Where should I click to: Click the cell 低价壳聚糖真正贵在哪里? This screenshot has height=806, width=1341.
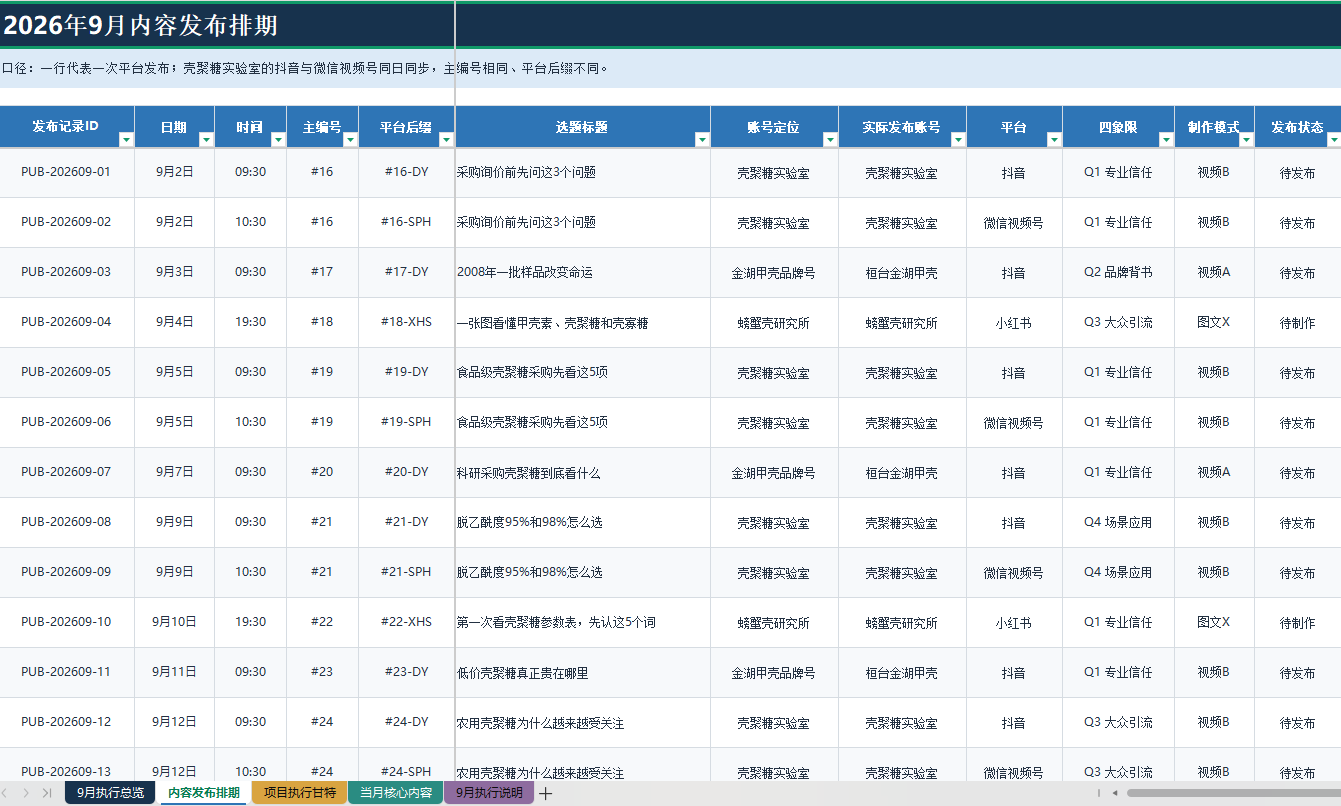tap(582, 672)
